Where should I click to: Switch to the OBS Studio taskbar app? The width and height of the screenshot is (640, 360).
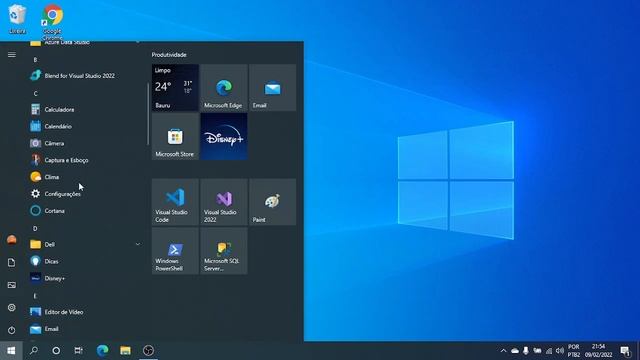[149, 351]
